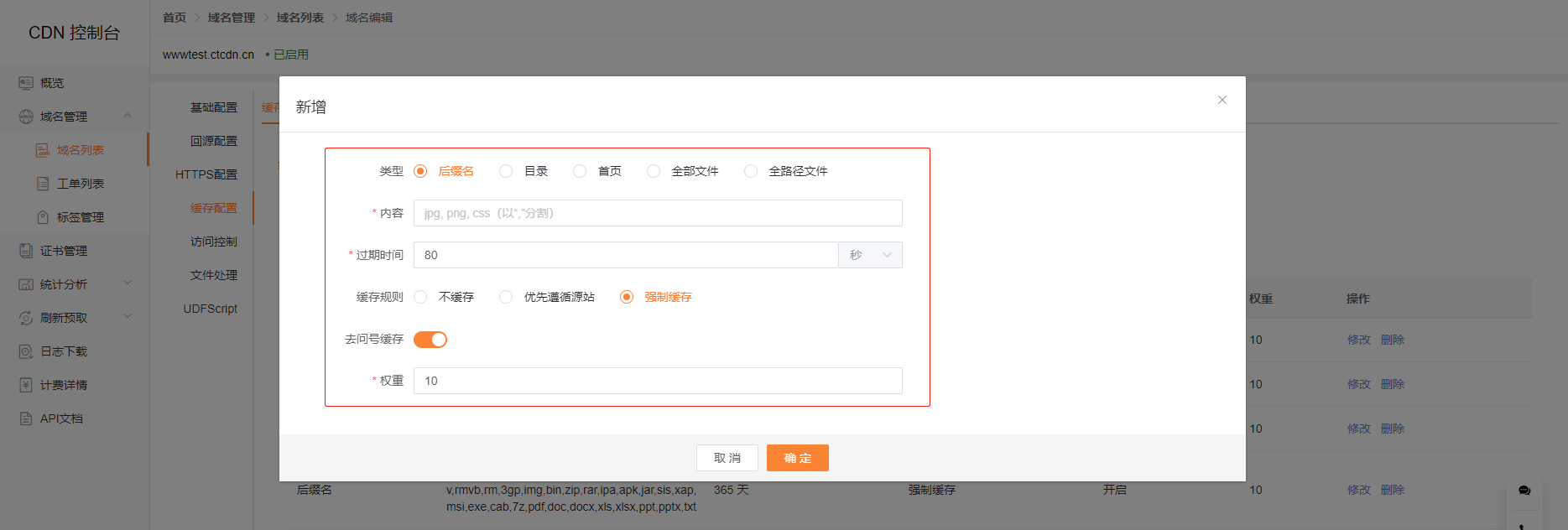Click the 工单列表 document icon
Screen dimensions: 1568x530
point(43,184)
